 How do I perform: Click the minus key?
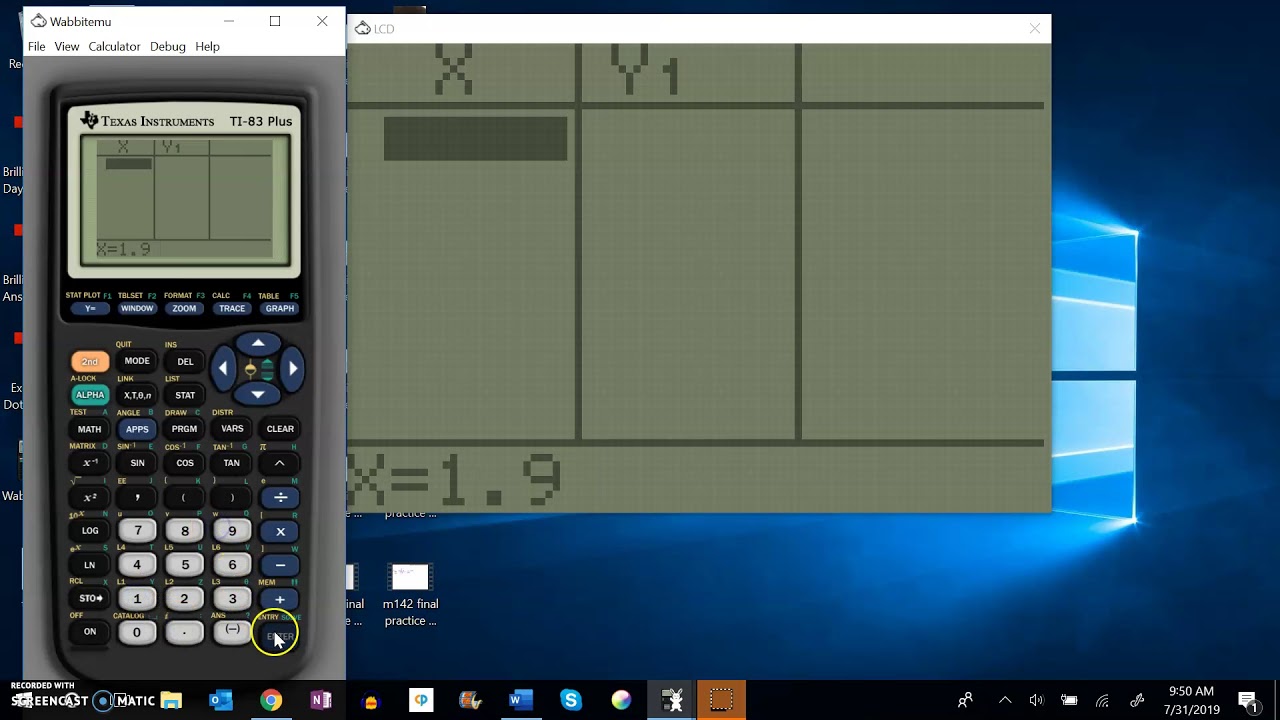click(280, 565)
